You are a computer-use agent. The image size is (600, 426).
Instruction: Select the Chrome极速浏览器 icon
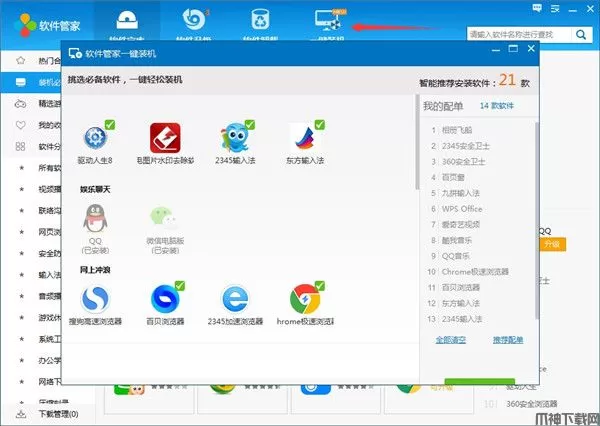(x=305, y=299)
